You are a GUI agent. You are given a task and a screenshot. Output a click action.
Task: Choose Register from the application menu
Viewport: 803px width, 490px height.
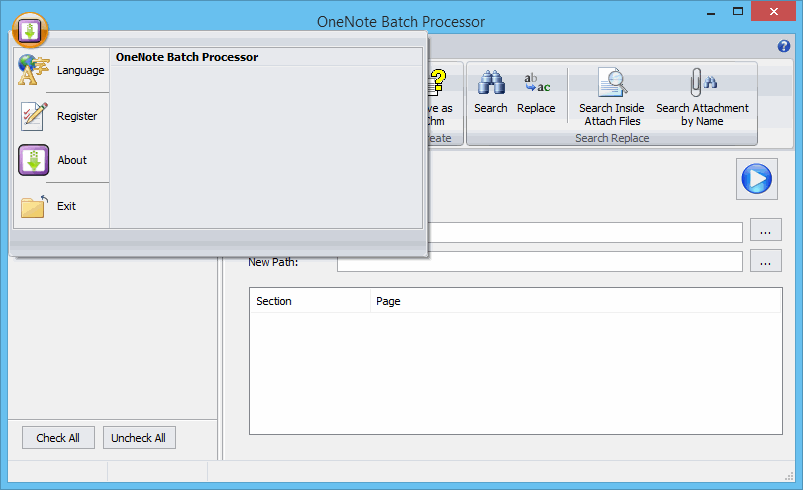[61, 116]
